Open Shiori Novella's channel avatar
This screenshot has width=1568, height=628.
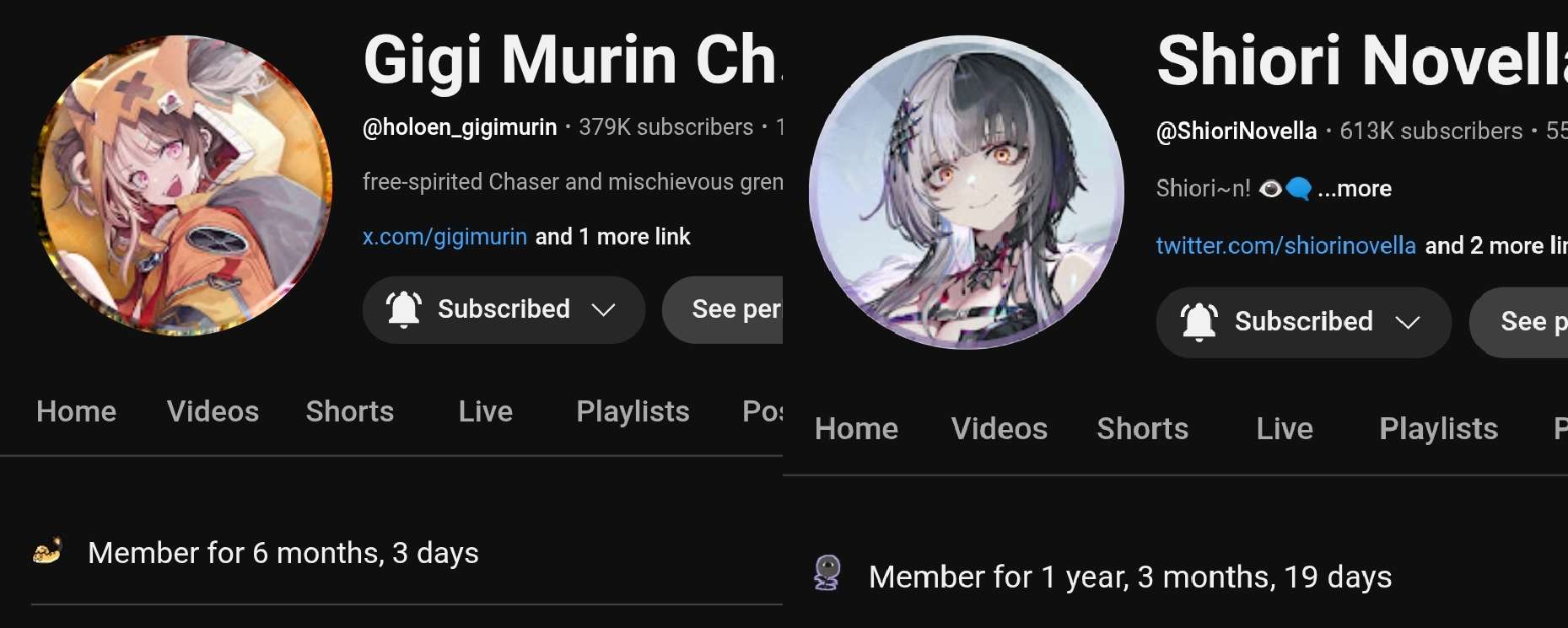pos(967,192)
